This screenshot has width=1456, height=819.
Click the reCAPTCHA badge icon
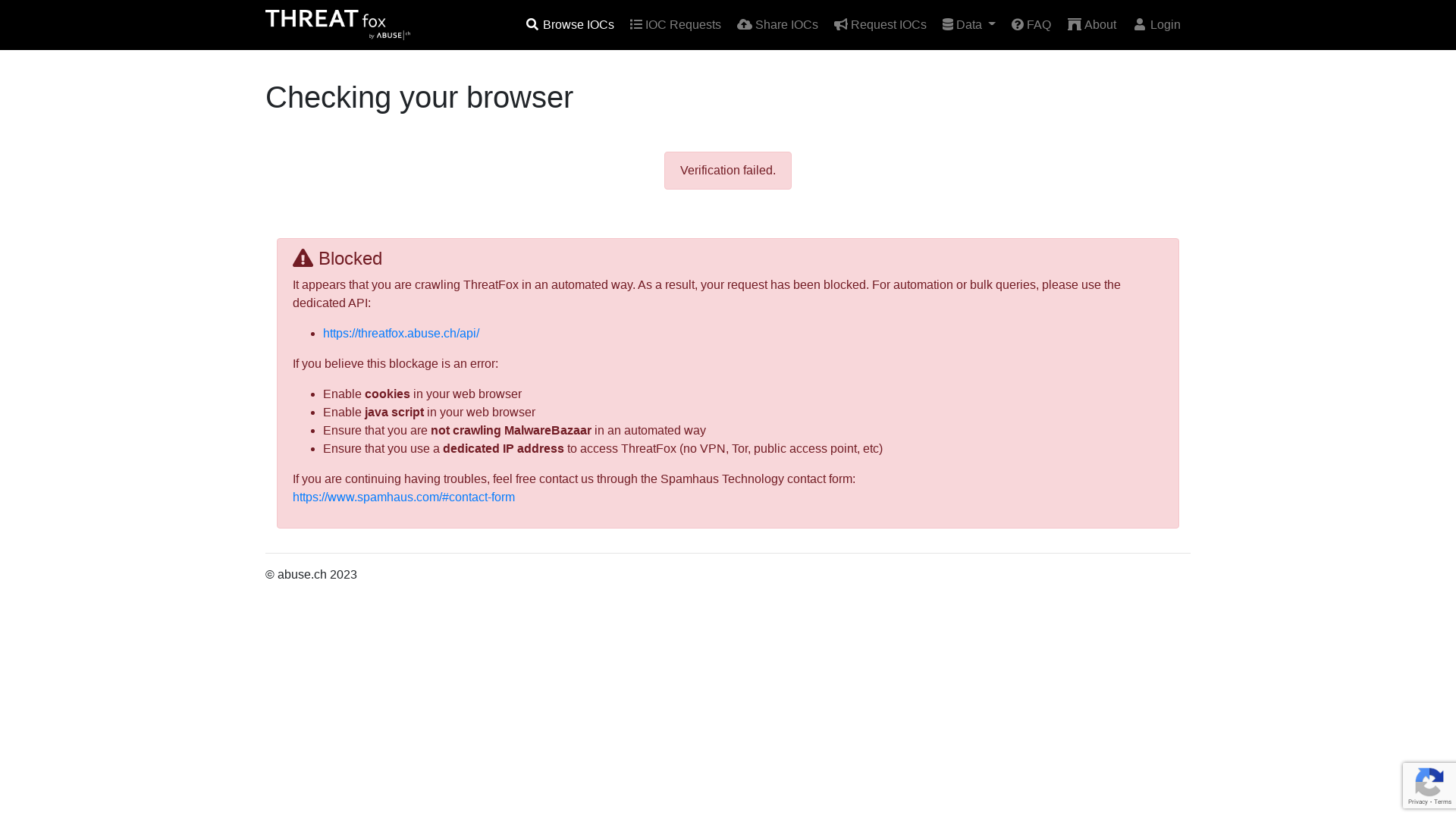tap(1429, 782)
